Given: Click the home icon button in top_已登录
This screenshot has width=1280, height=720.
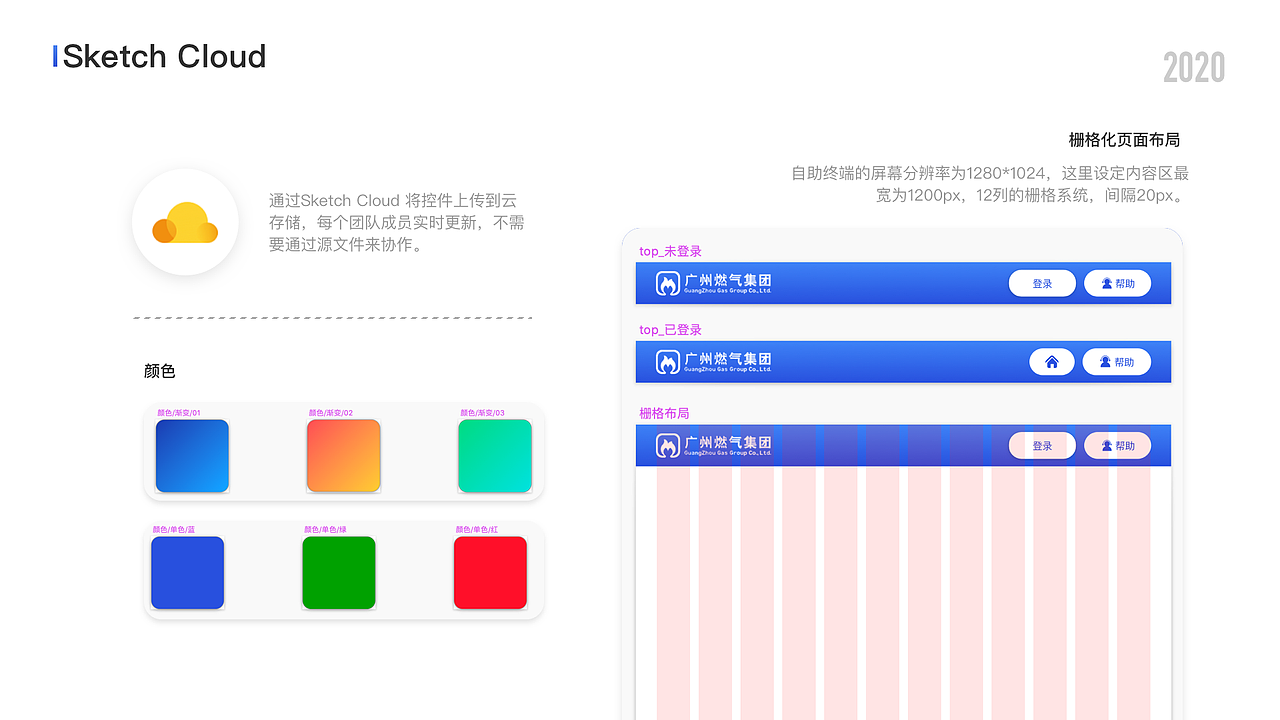Looking at the screenshot, I should tap(1052, 362).
